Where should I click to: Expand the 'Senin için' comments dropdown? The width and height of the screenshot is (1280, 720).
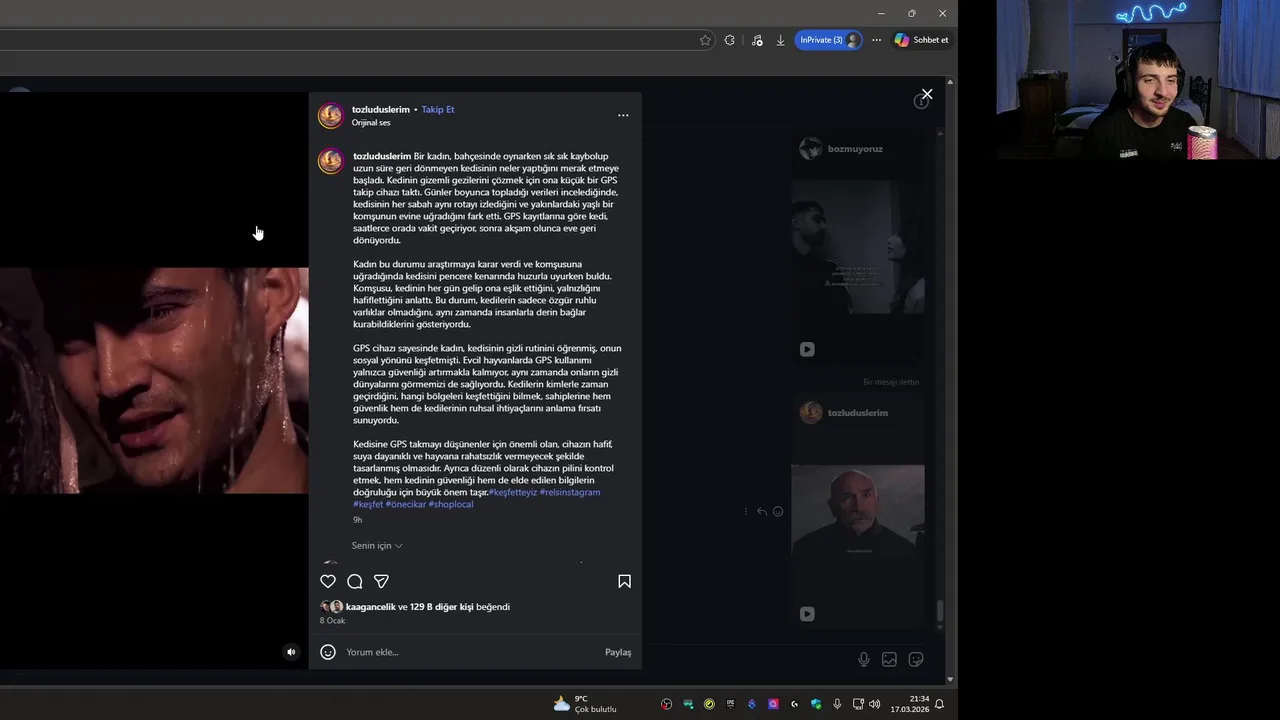click(377, 545)
